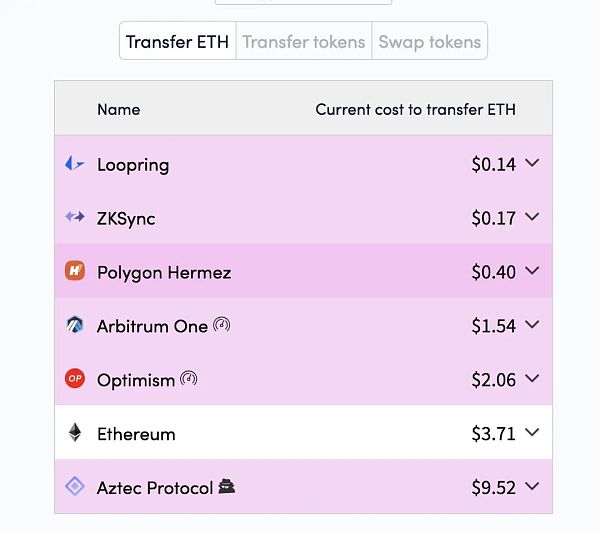Expand the Aztec Protocol row chevron
The image size is (600, 533).
tap(532, 487)
